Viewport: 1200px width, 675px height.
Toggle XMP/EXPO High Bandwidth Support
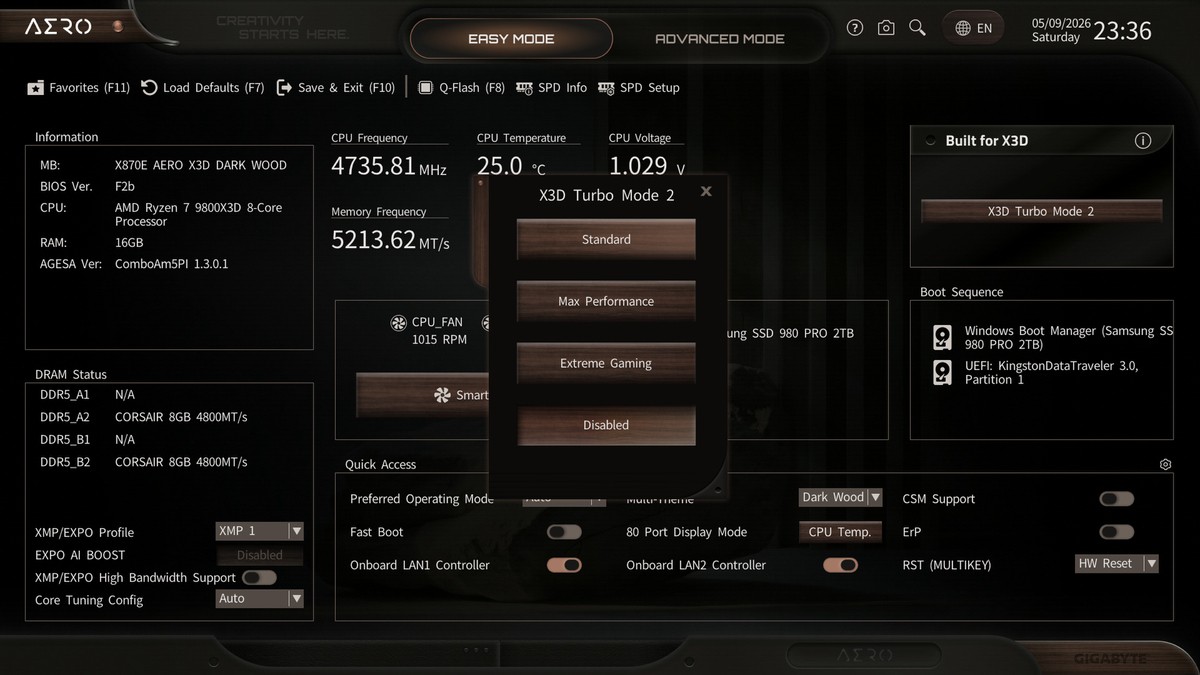[x=259, y=577]
